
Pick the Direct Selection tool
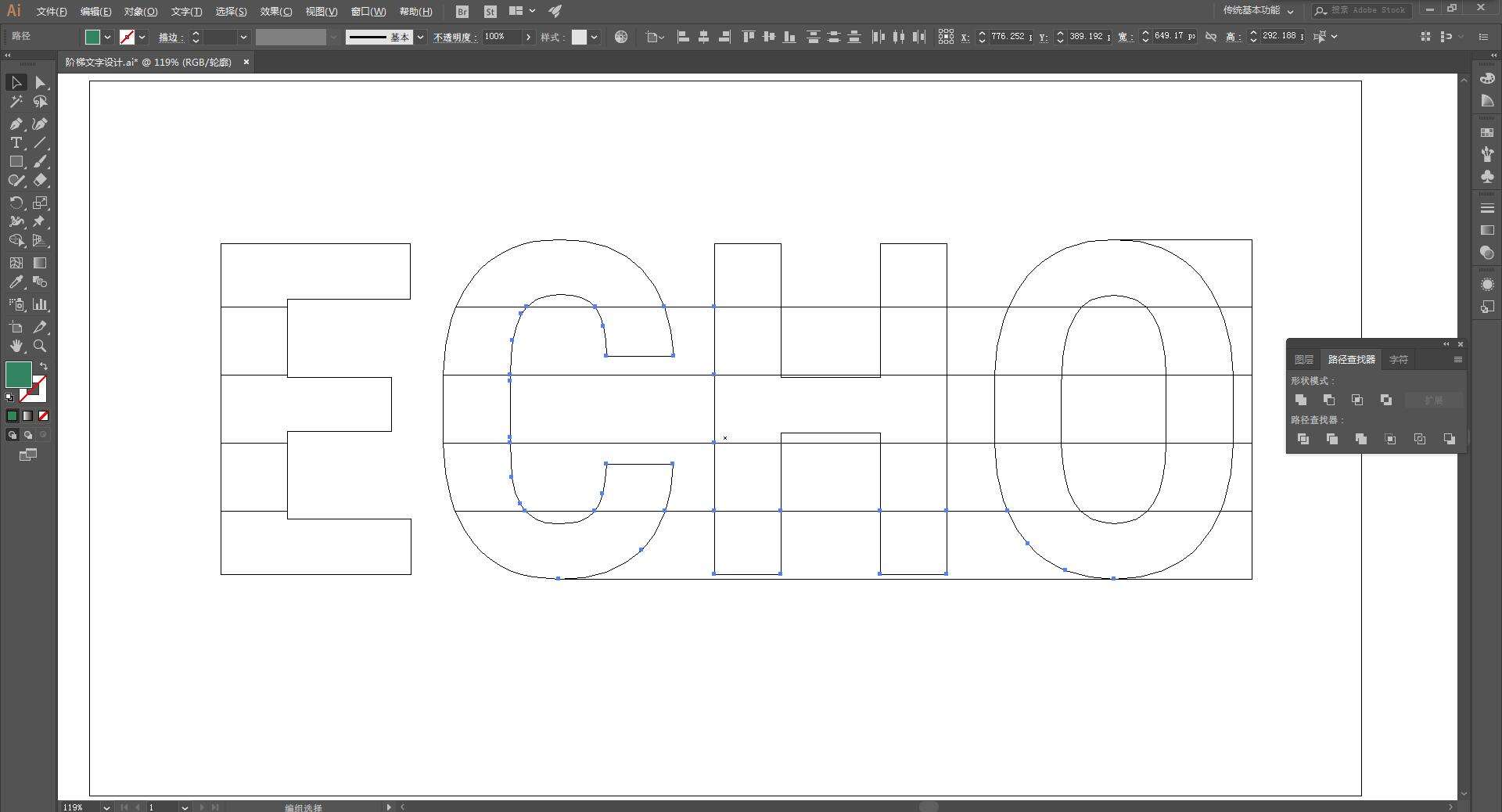point(41,82)
